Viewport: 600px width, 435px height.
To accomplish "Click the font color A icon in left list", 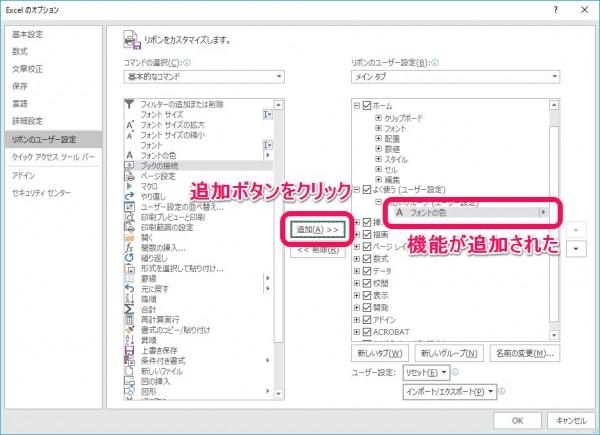I will pyautogui.click(x=130, y=155).
